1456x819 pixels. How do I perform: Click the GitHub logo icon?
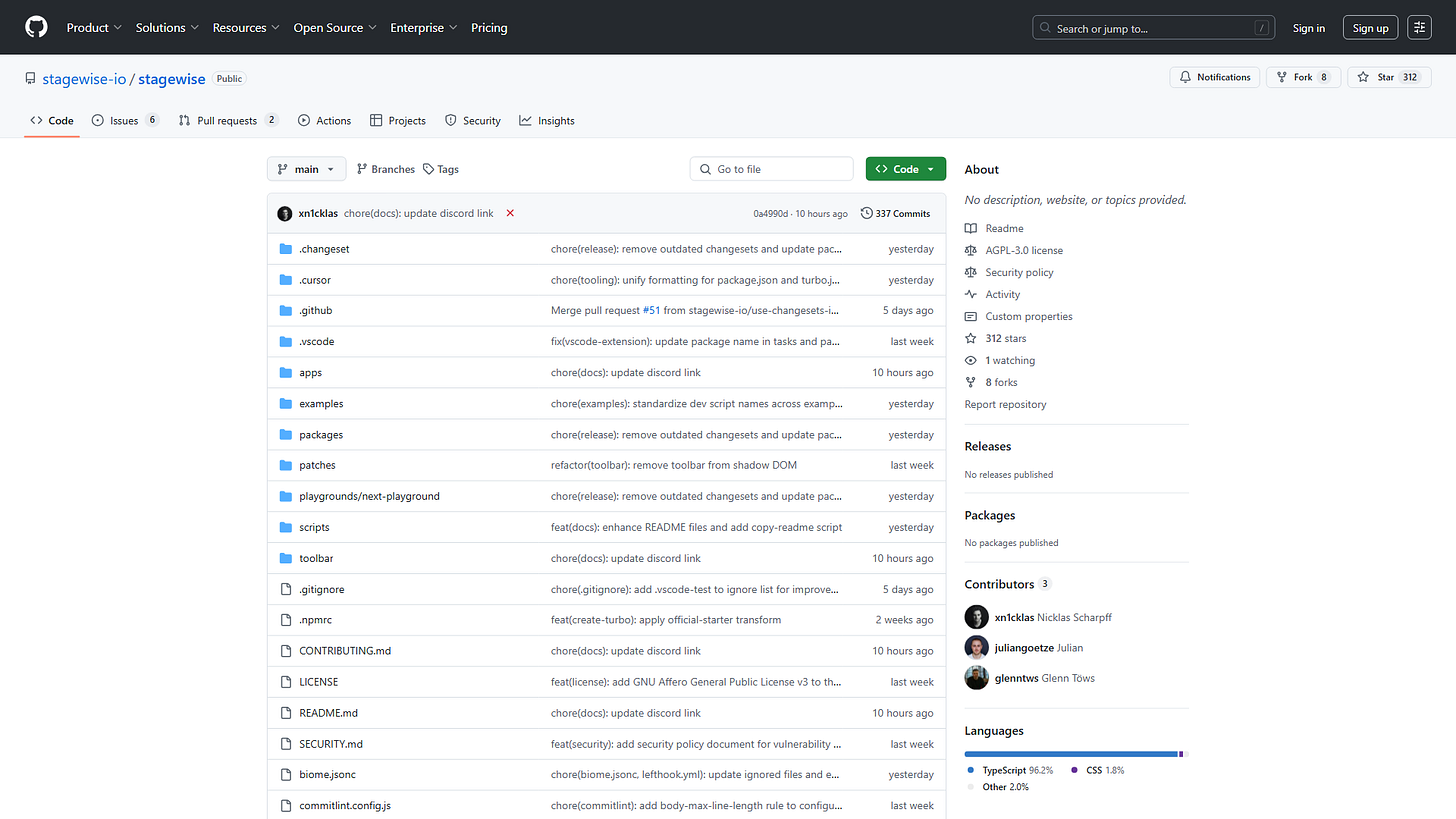pos(36,27)
